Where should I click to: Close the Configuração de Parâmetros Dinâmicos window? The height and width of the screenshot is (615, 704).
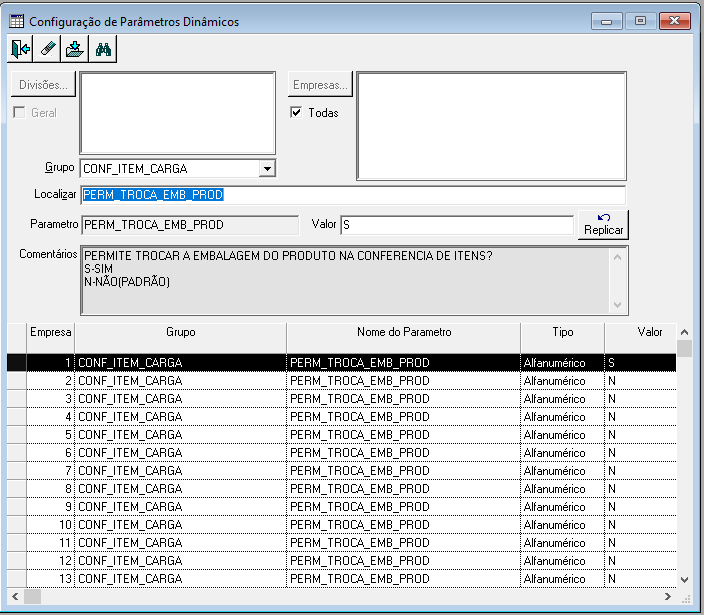(x=674, y=21)
